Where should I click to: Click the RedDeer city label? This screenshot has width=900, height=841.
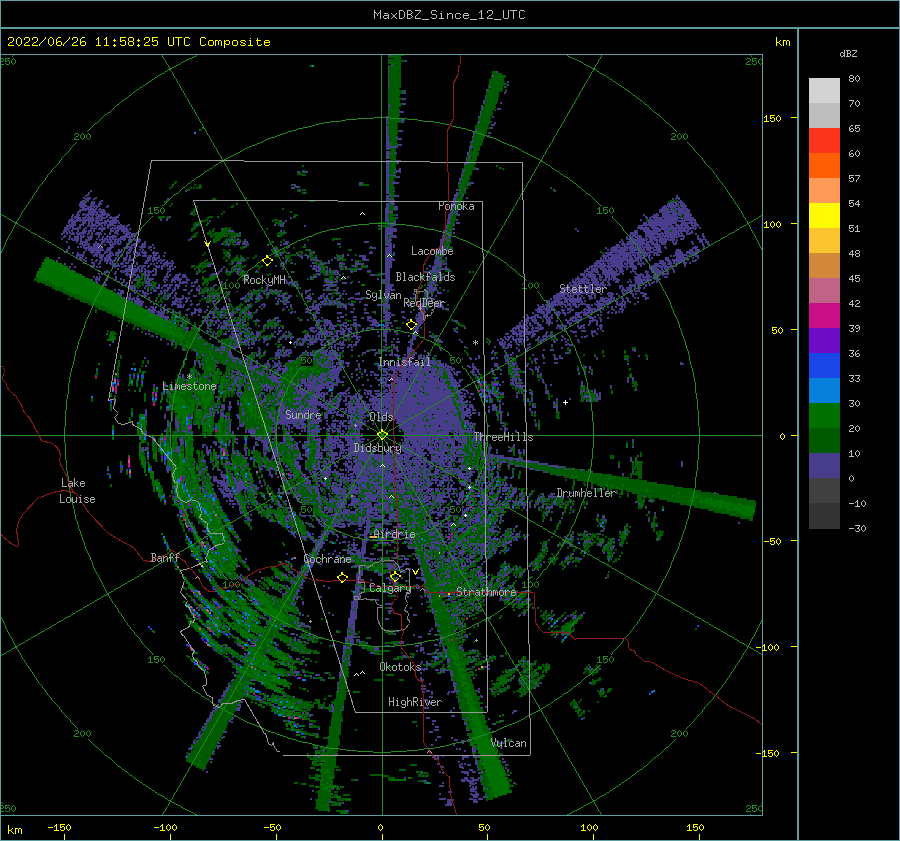click(x=424, y=303)
